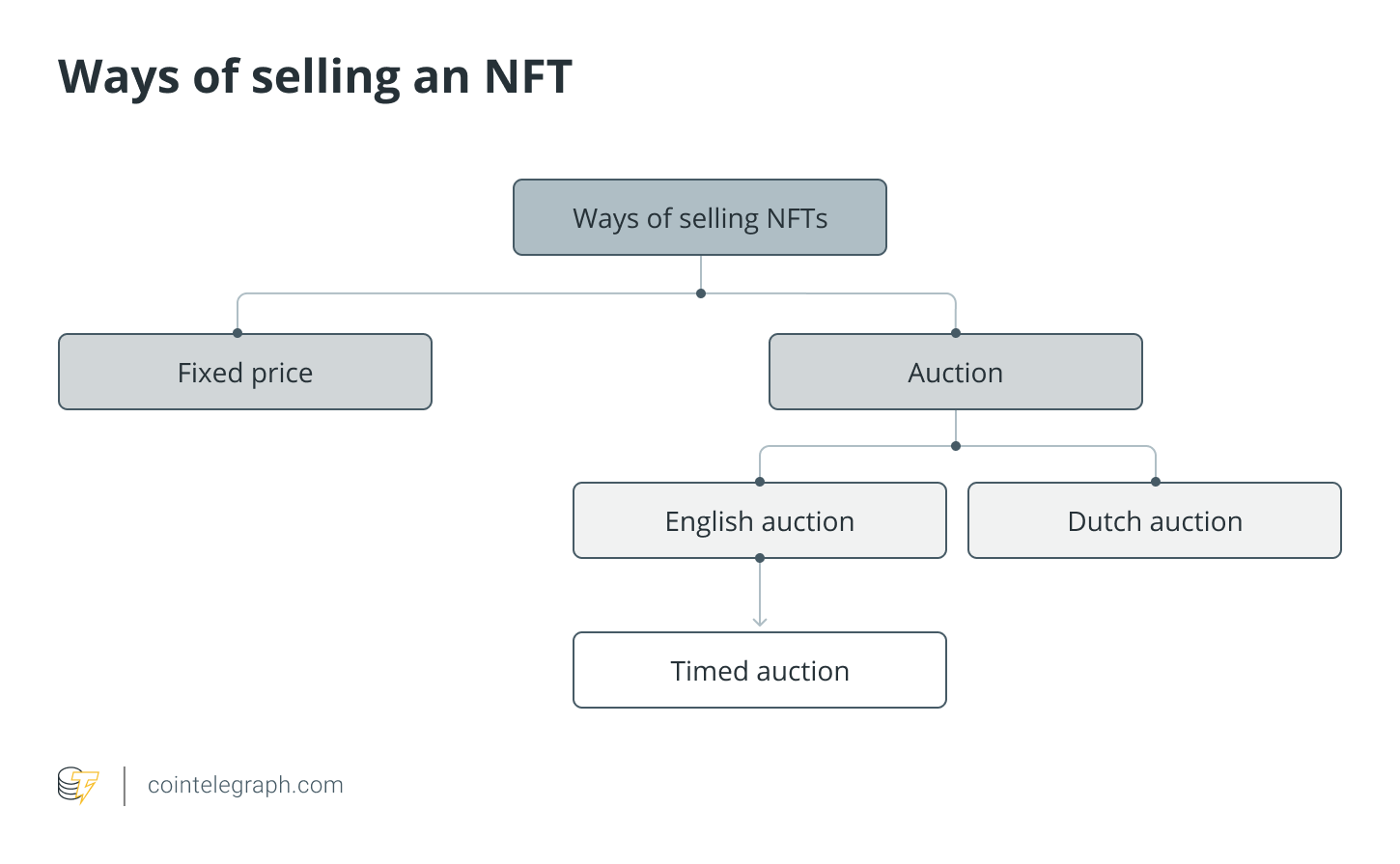Click the dot atop the Fixed price box

(238, 333)
